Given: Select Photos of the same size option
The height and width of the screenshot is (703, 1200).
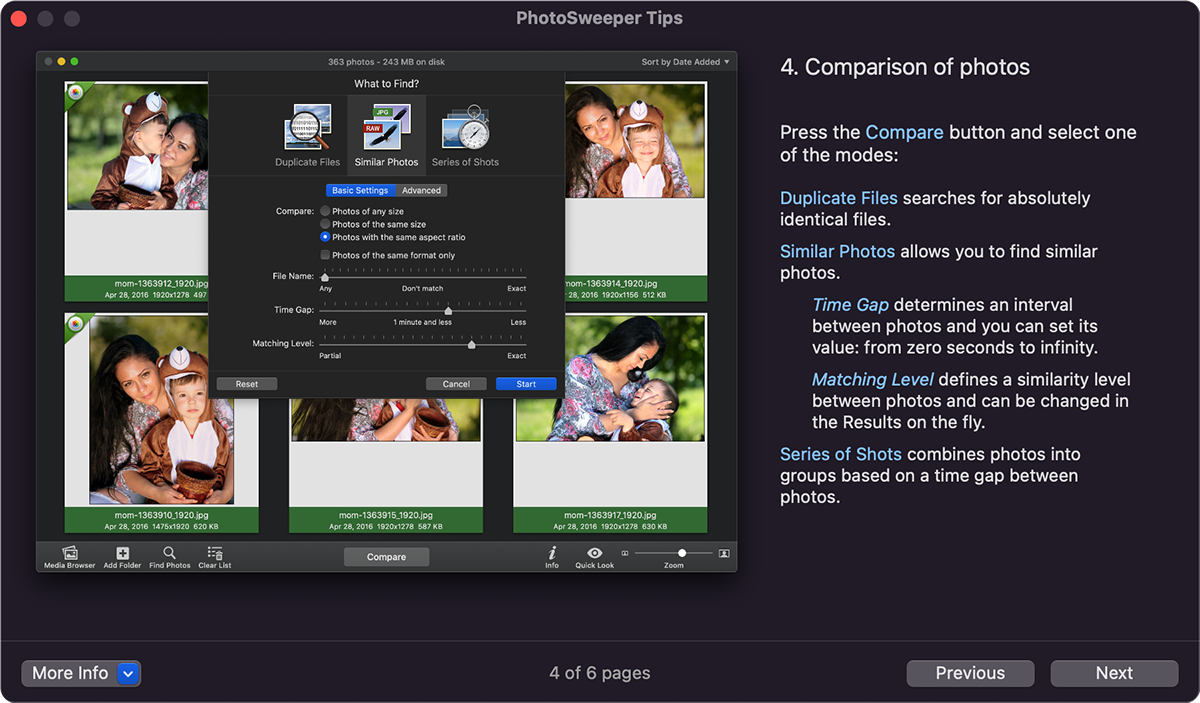Looking at the screenshot, I should [325, 224].
